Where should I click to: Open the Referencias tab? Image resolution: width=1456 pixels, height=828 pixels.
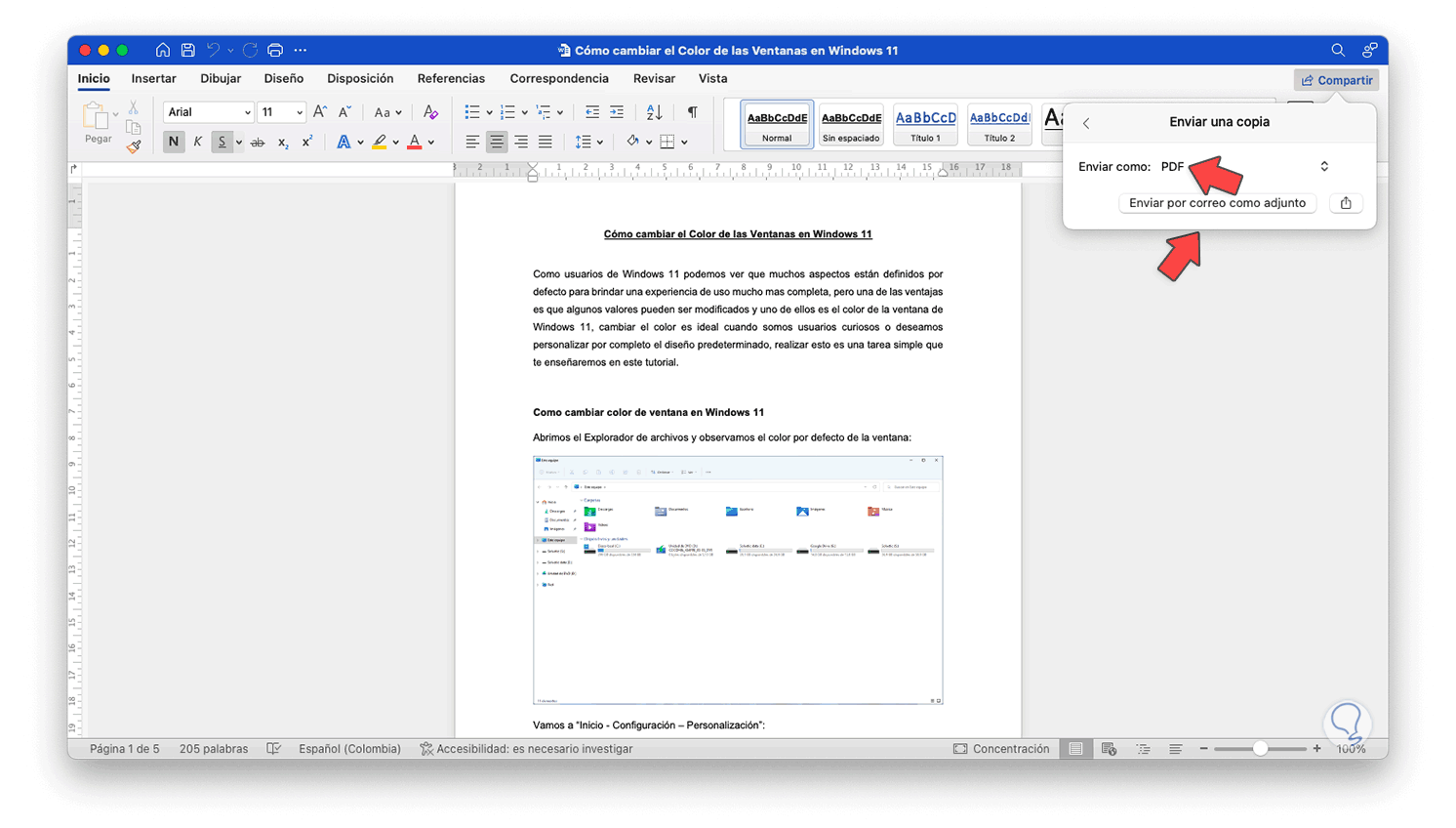pos(451,78)
